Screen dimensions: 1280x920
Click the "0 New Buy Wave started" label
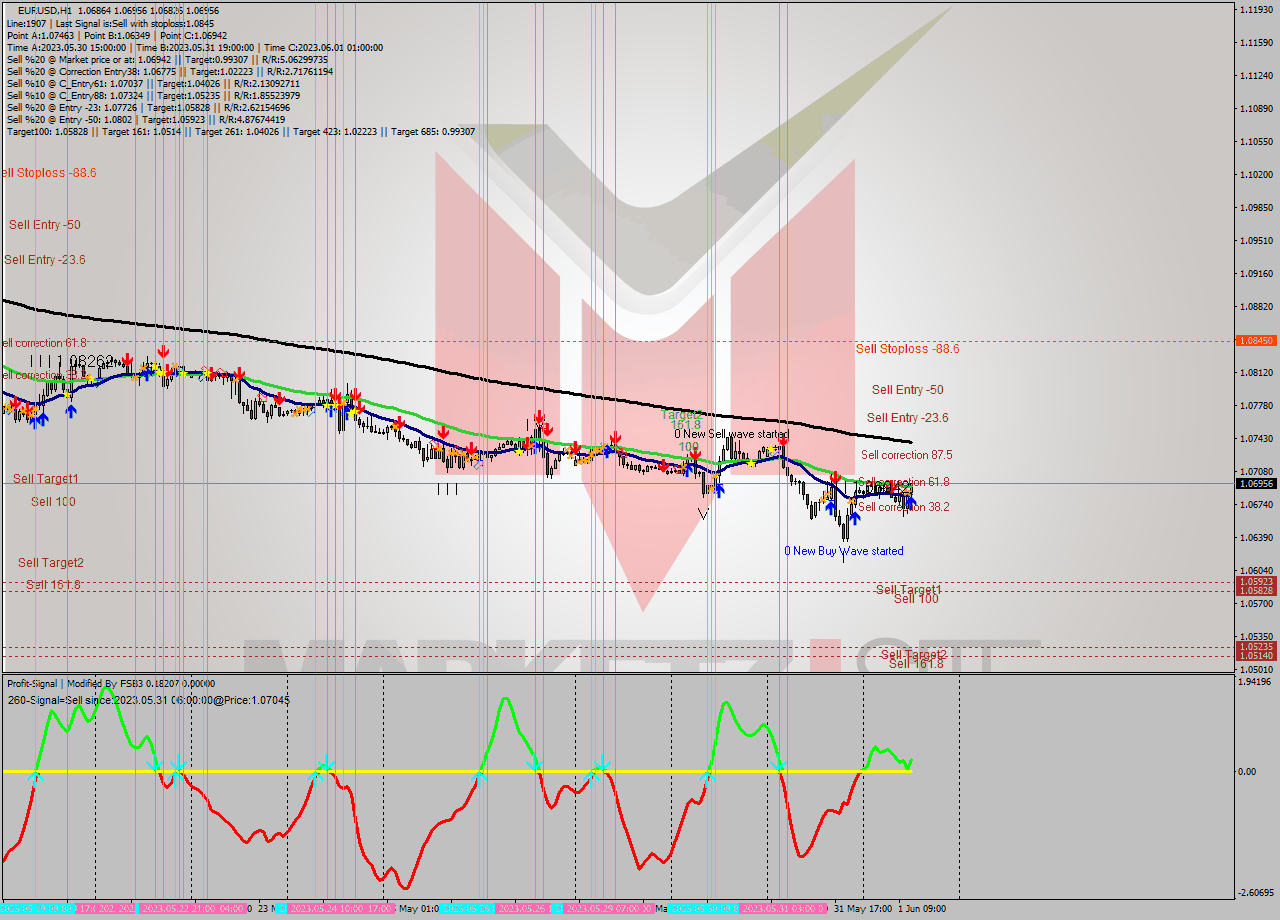pyautogui.click(x=844, y=550)
